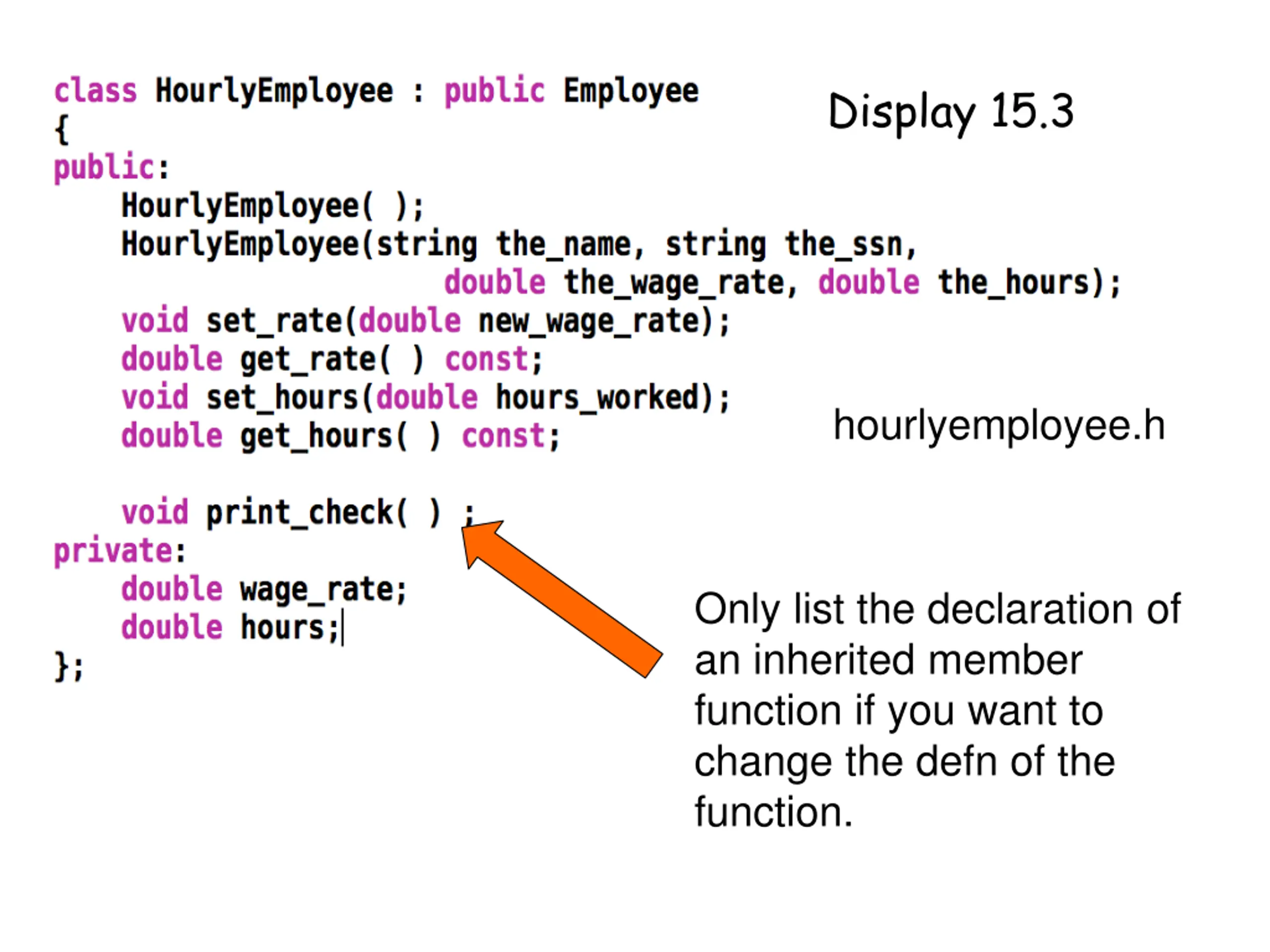The width and height of the screenshot is (1270, 952).
Task: Click the 'print_check' function declaration
Action: click(x=297, y=513)
